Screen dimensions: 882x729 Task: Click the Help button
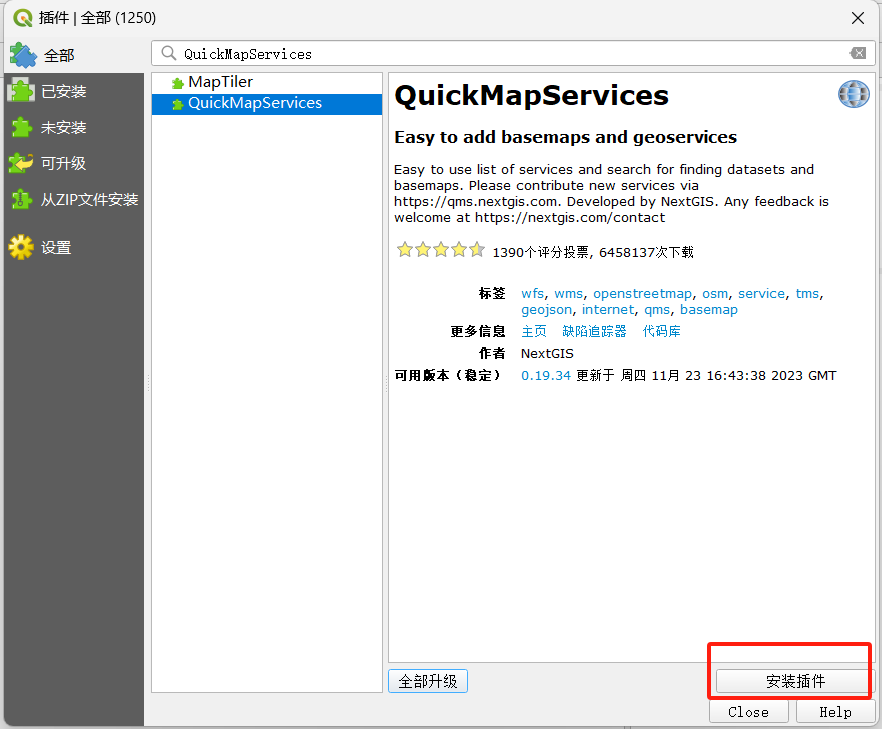coord(835,712)
